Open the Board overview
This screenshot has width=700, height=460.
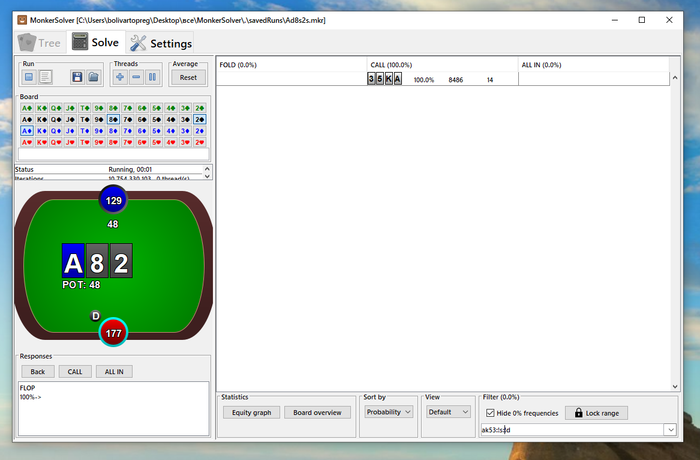click(317, 413)
